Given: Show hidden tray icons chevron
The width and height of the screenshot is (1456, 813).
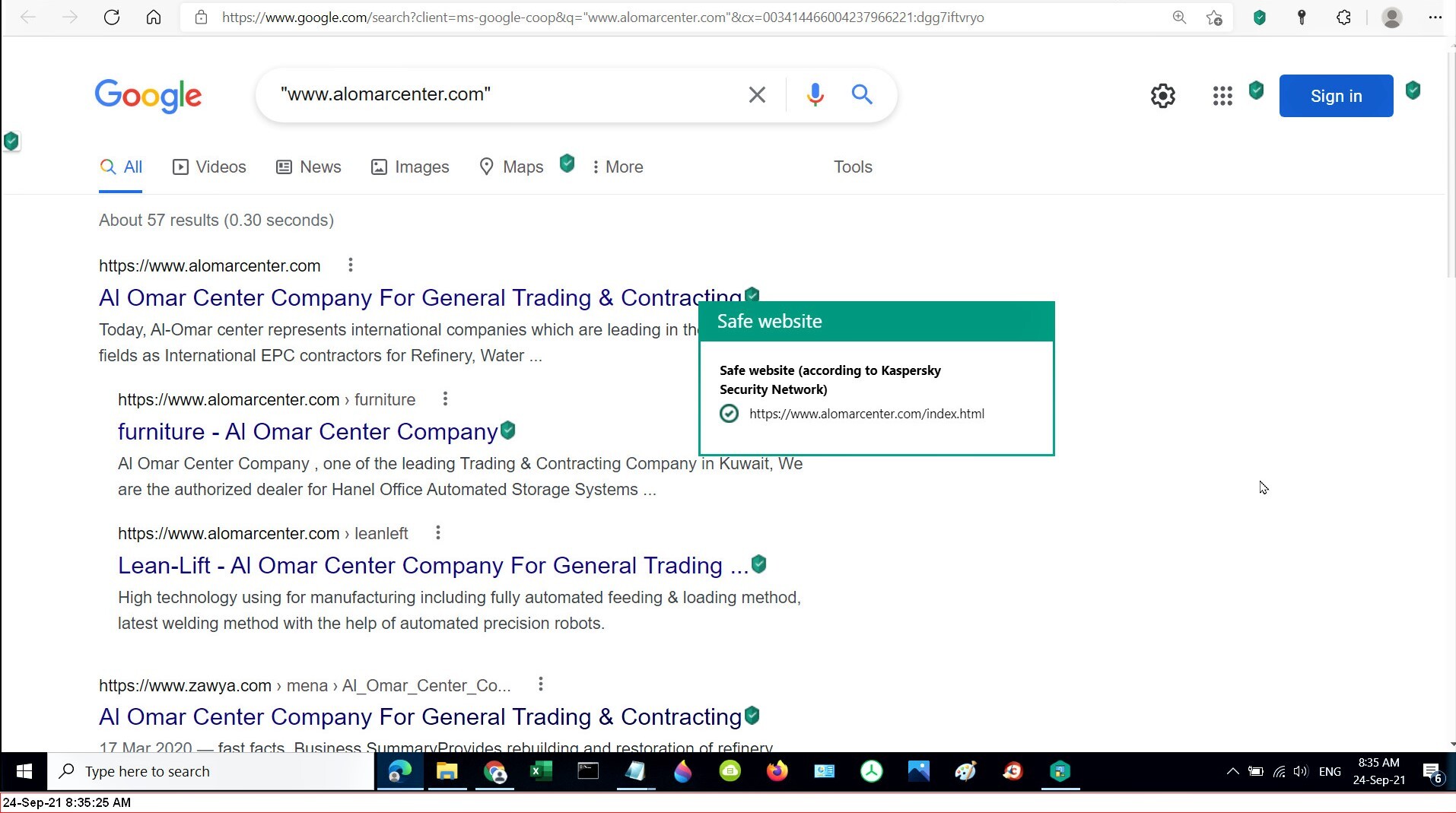Looking at the screenshot, I should [x=1232, y=771].
